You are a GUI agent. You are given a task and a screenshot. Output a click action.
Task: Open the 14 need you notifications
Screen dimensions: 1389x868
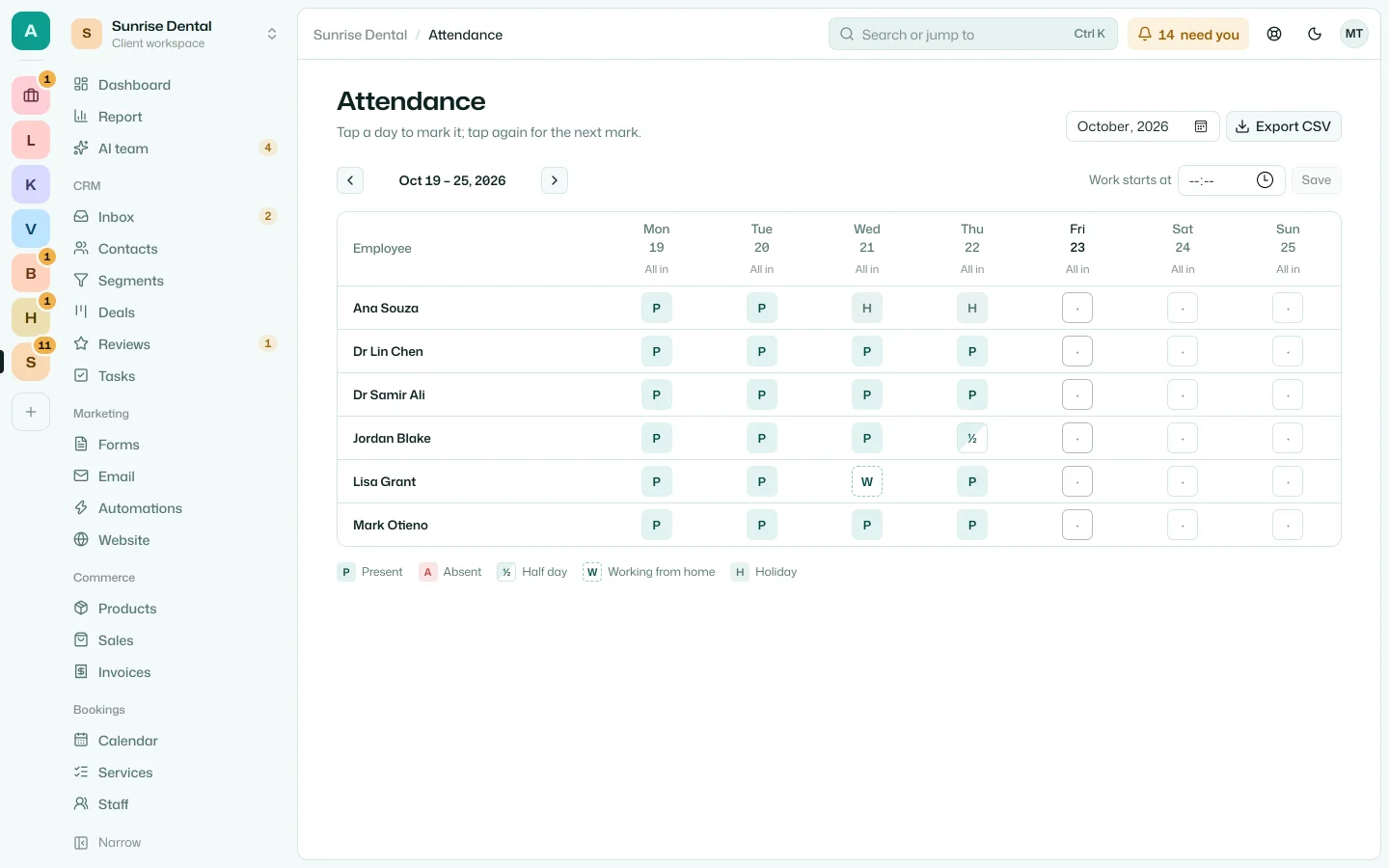(1188, 34)
